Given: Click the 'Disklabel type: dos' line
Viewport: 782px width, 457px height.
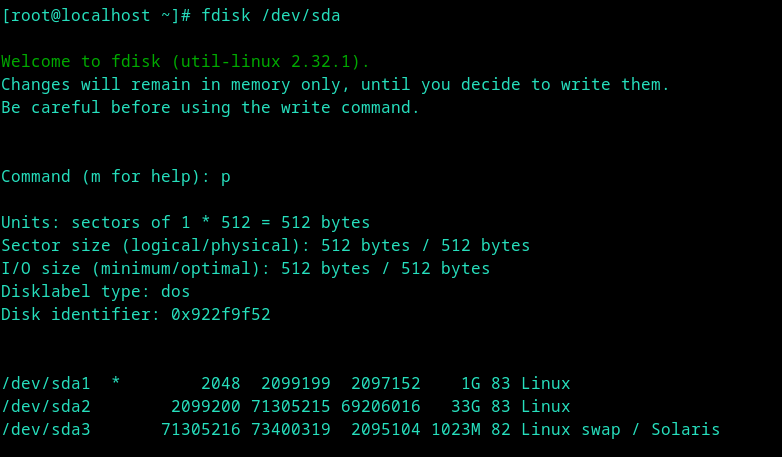Looking at the screenshot, I should [x=96, y=291].
